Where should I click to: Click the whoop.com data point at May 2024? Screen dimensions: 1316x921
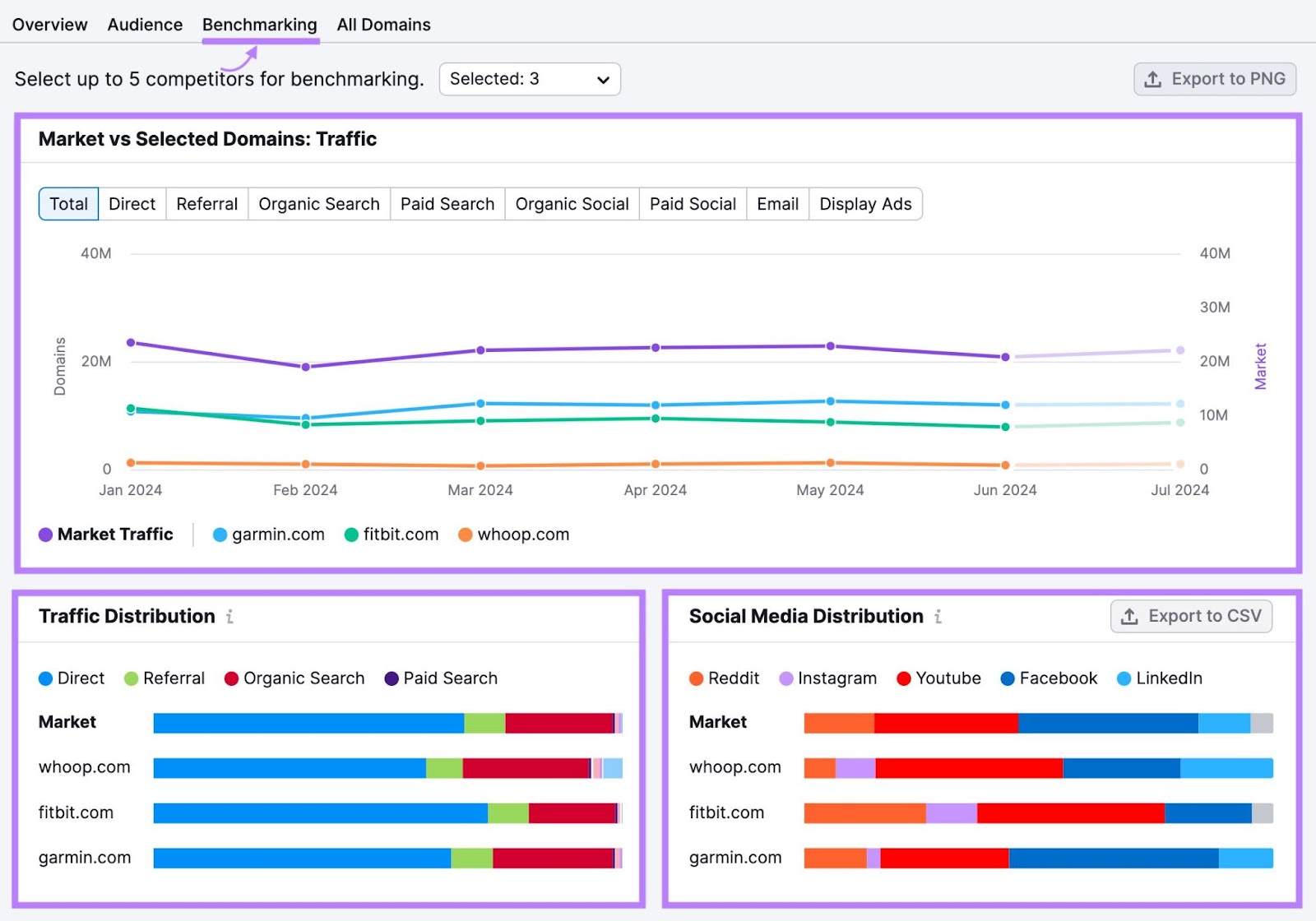(x=830, y=463)
